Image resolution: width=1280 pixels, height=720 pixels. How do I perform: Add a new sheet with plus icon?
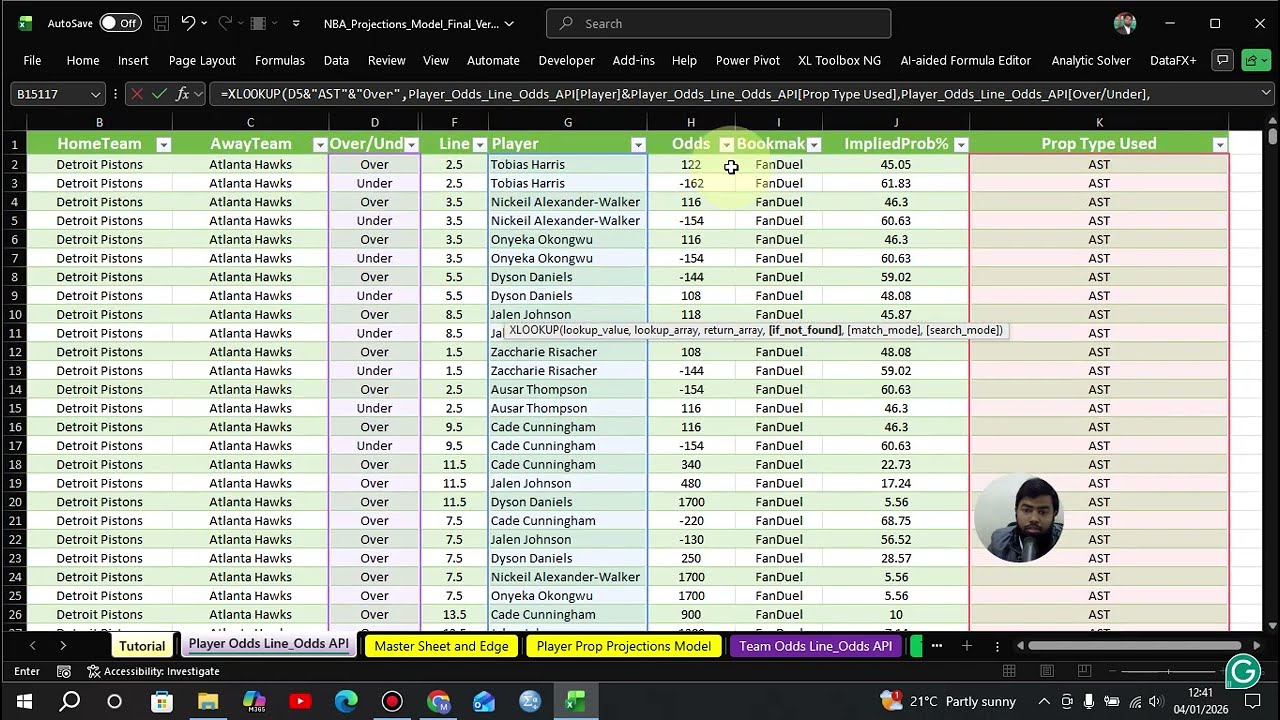pyautogui.click(x=967, y=646)
